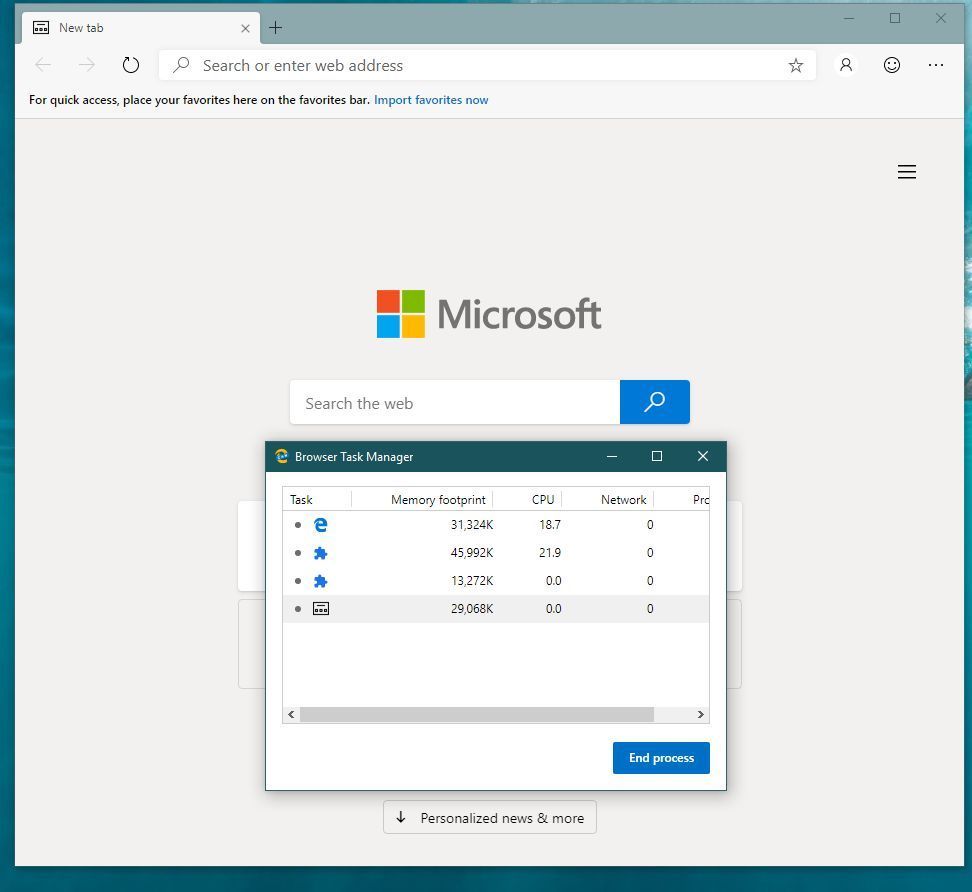Screen dimensions: 972x892
Task: Focus the Search the web box
Action: [x=455, y=402]
